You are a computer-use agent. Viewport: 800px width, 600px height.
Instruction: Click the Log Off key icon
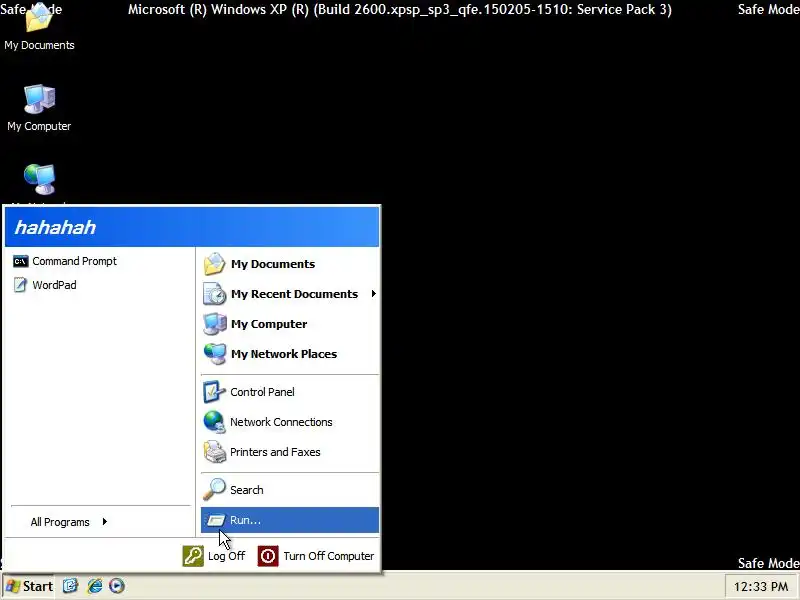click(193, 556)
